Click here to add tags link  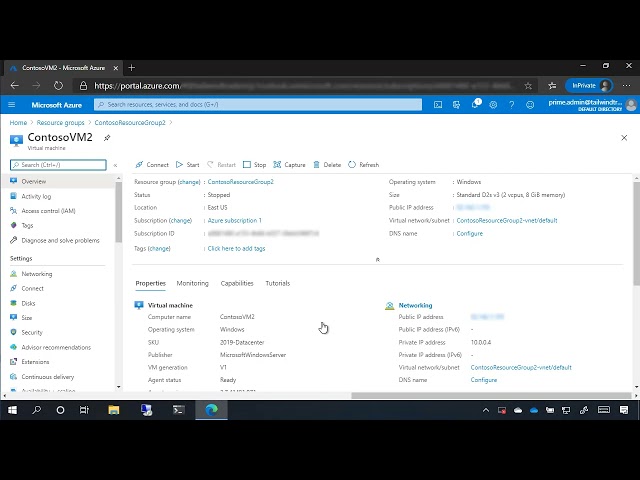click(236, 248)
